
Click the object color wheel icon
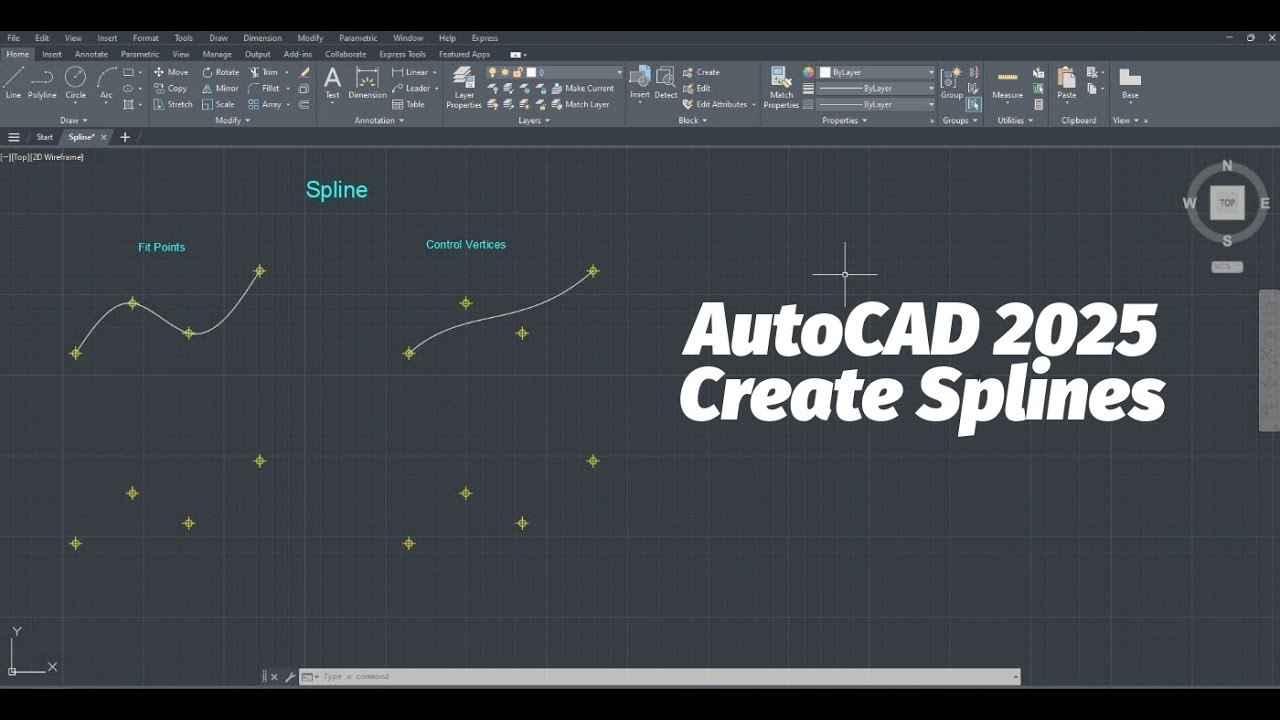808,72
